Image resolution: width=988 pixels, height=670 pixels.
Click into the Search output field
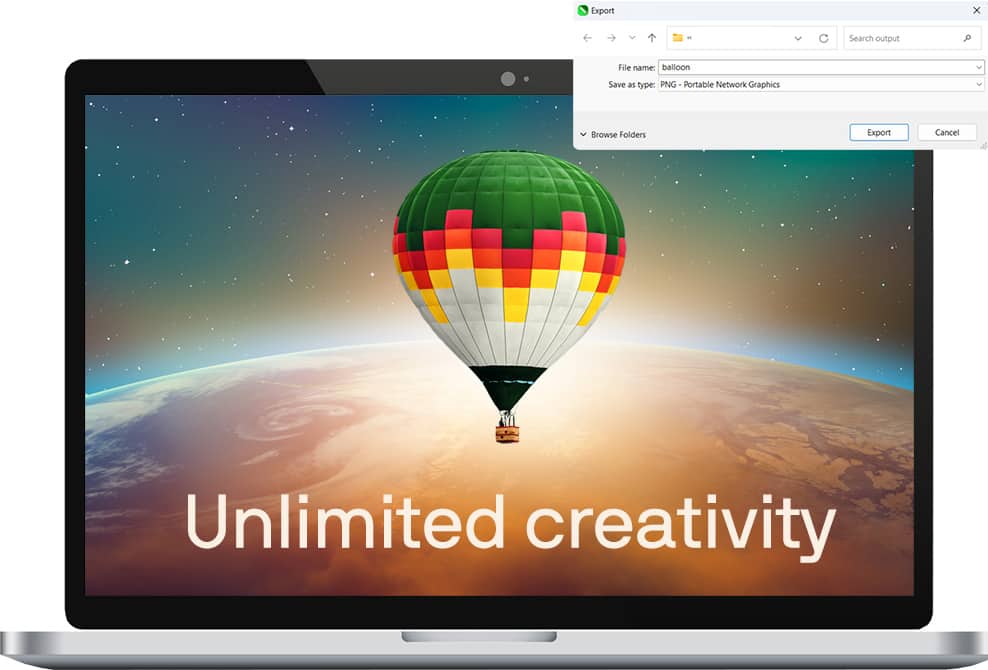click(x=900, y=38)
